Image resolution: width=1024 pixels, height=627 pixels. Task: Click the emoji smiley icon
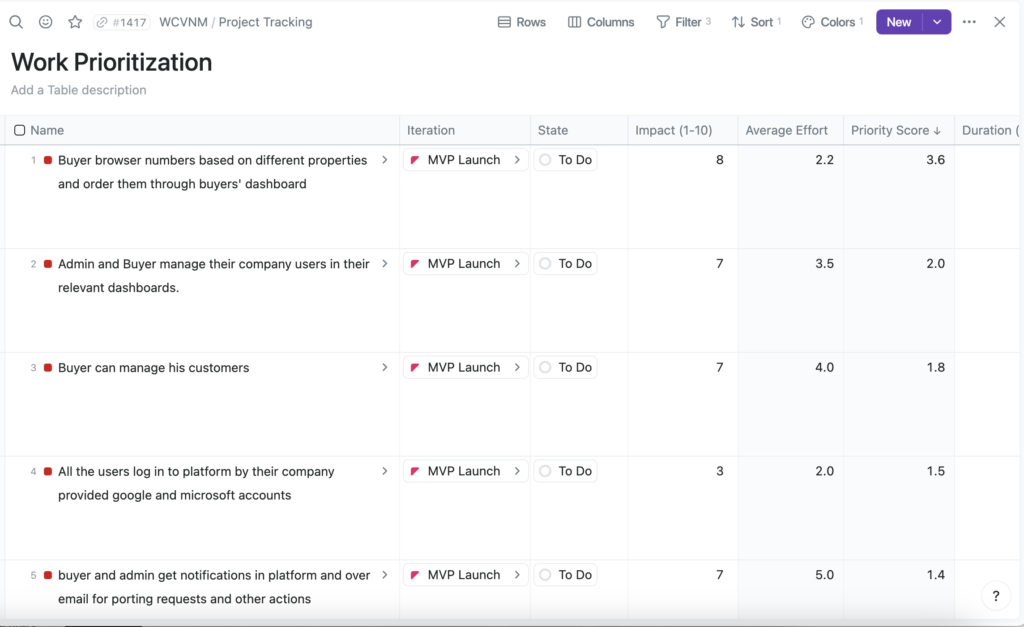click(46, 22)
